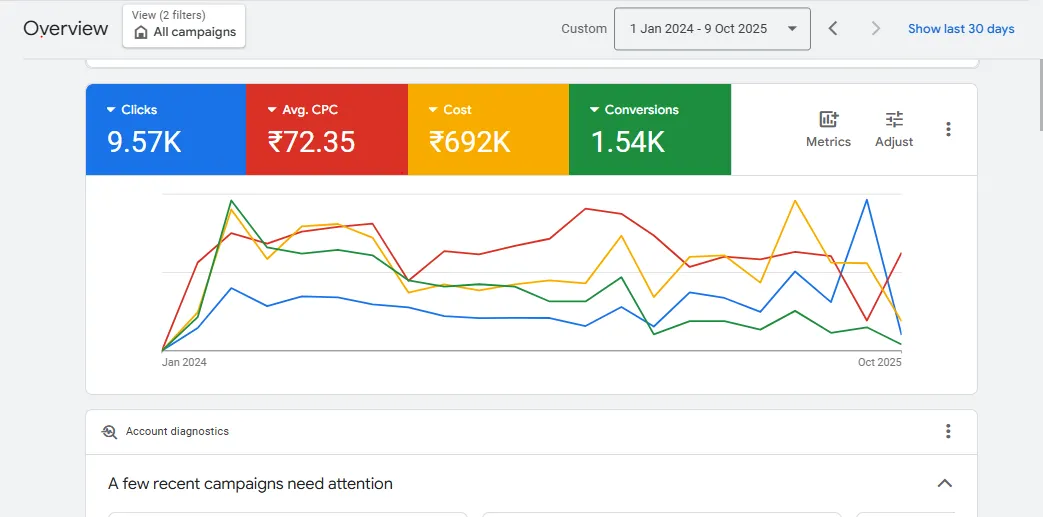Open the Conversions metric dropdown arrow
The height and width of the screenshot is (517, 1043).
(x=595, y=110)
